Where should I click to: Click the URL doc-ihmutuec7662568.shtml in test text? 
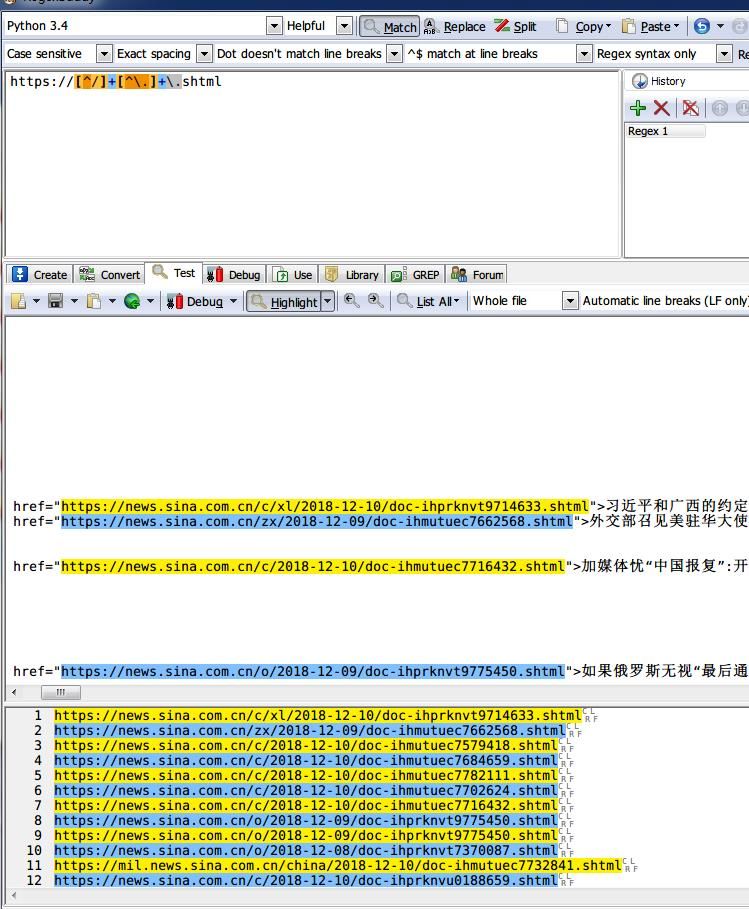(317, 521)
